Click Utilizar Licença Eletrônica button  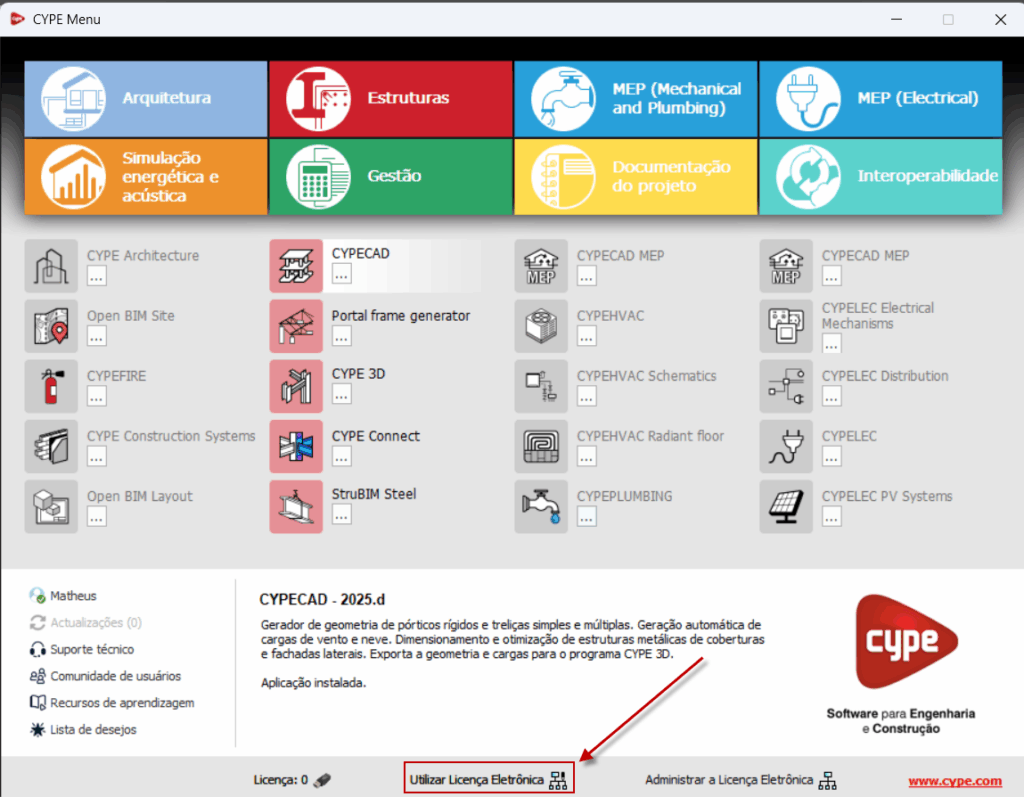pos(488,779)
